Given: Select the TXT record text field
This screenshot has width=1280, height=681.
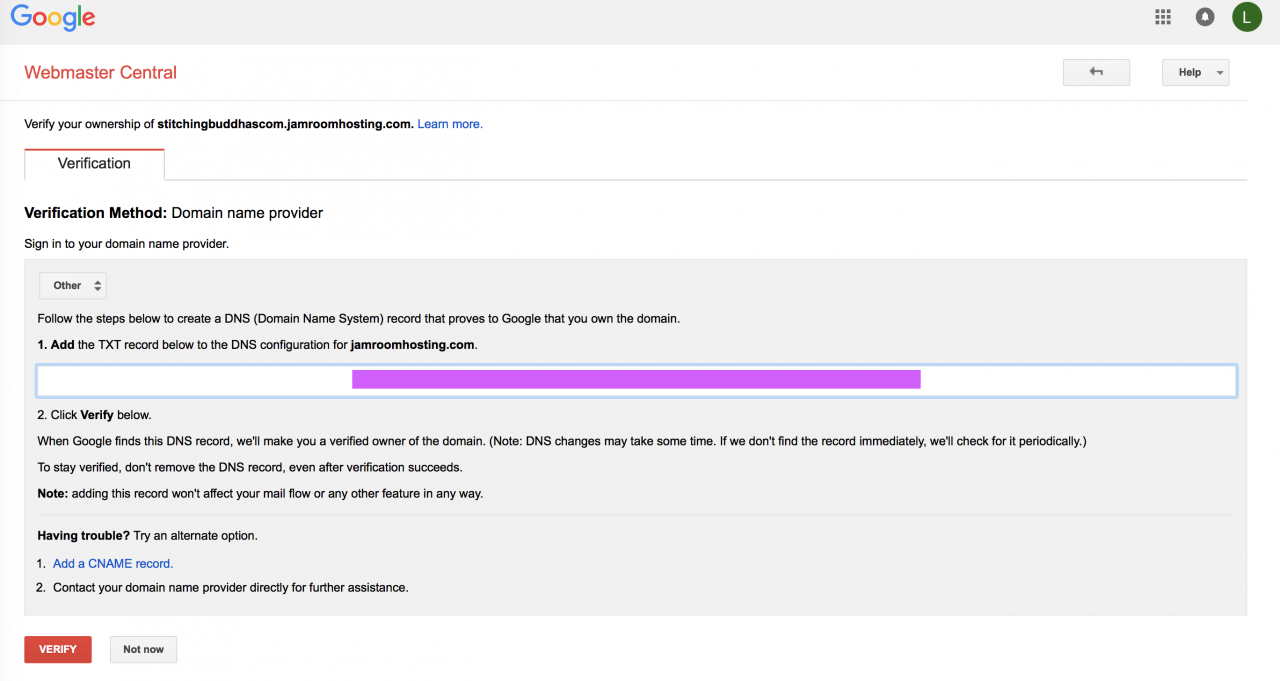Looking at the screenshot, I should pyautogui.click(x=200, y=381).
